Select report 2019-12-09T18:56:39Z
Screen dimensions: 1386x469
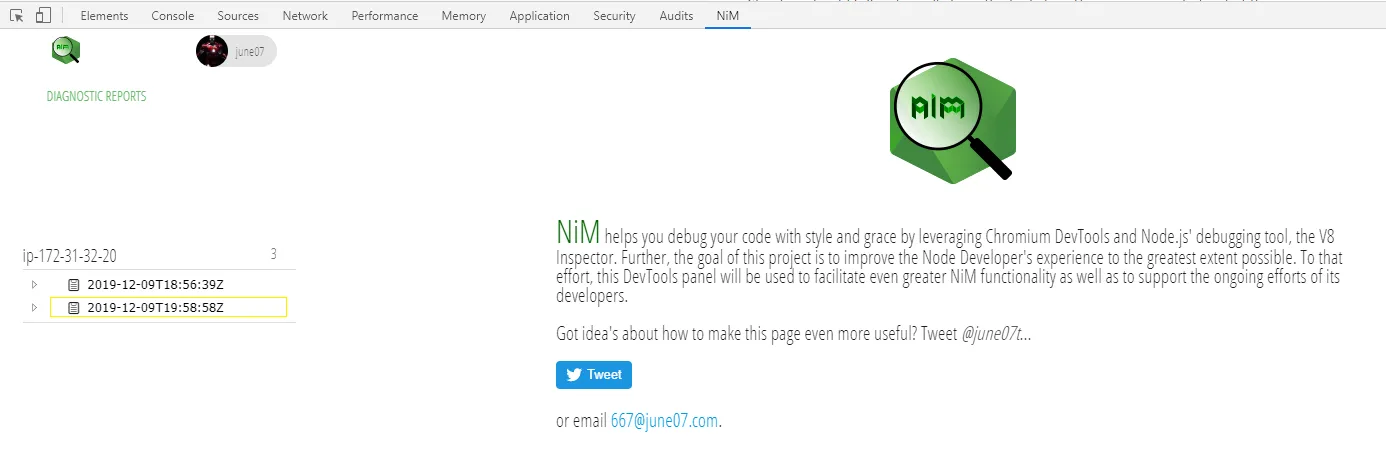pyautogui.click(x=156, y=284)
